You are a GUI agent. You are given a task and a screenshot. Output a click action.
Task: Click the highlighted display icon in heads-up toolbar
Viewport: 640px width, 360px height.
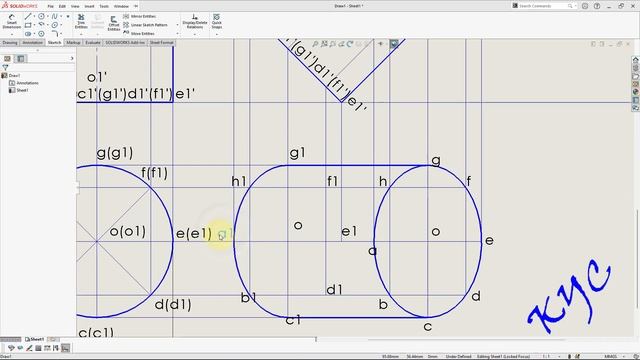[394, 44]
